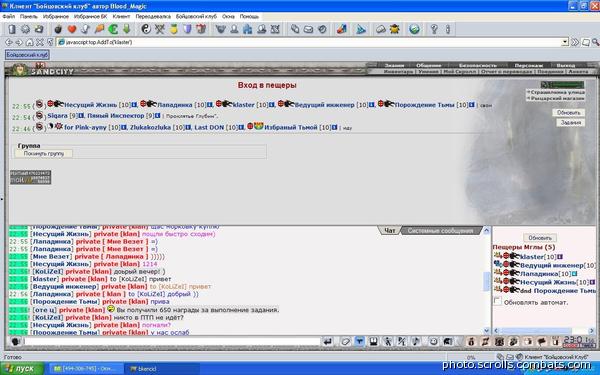The width and height of the screenshot is (600, 375).
Task: Enable the 'Обновлять автомат.' checkbox
Action: (497, 302)
